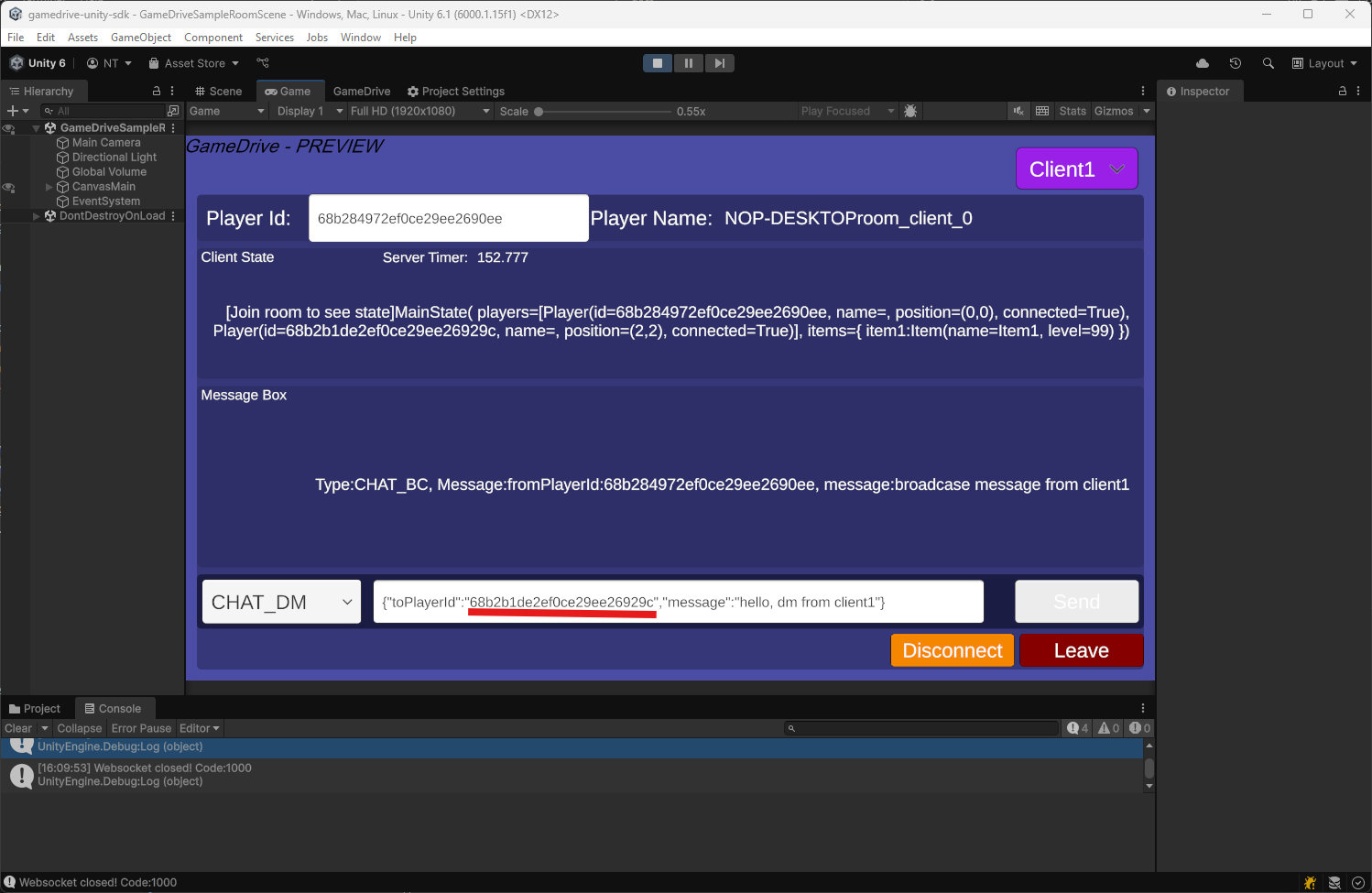Screen dimensions: 1372x893
Task: Click the cache server database icon
Action: (x=1334, y=882)
